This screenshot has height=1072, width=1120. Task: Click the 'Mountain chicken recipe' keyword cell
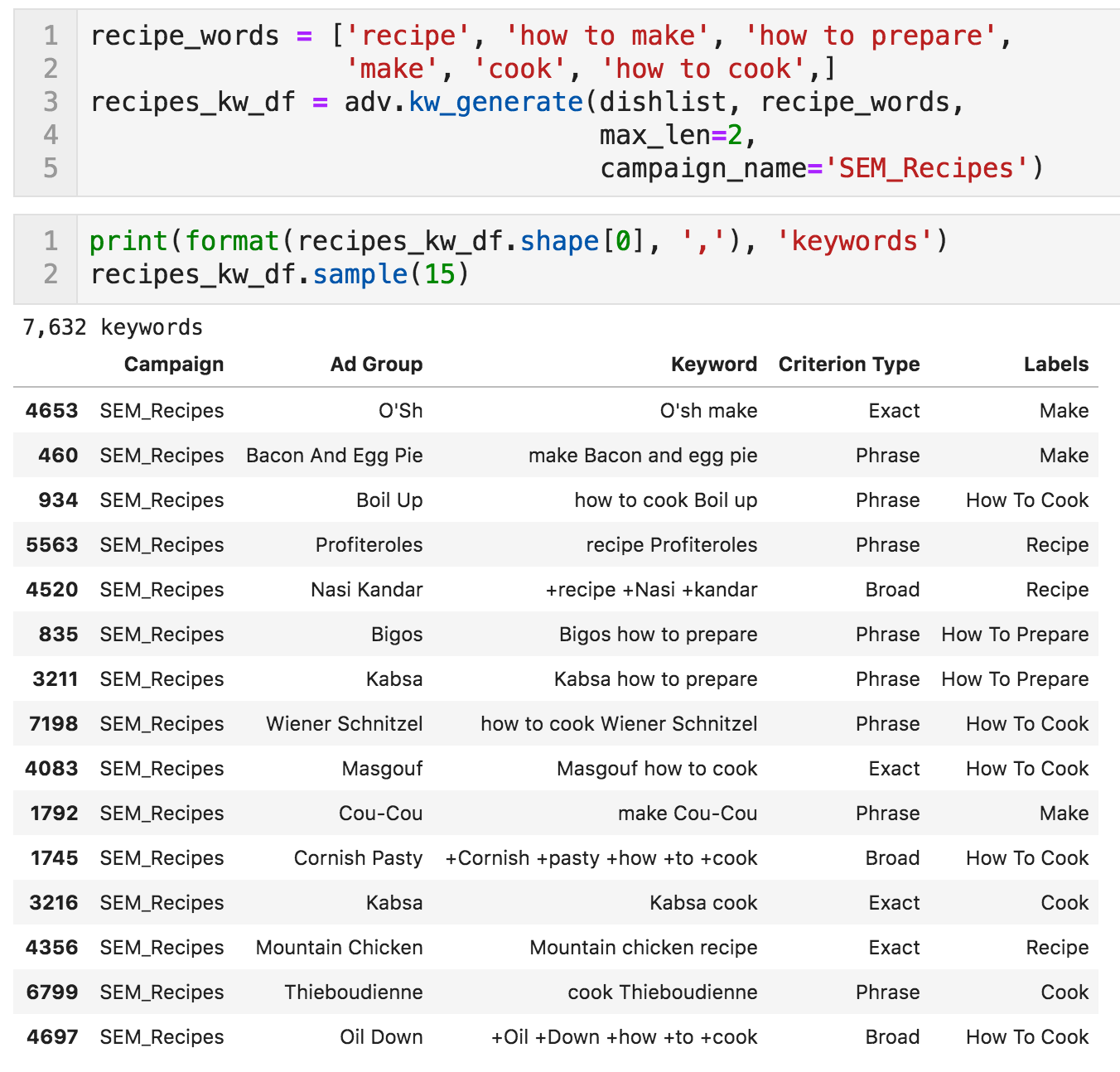pos(643,948)
